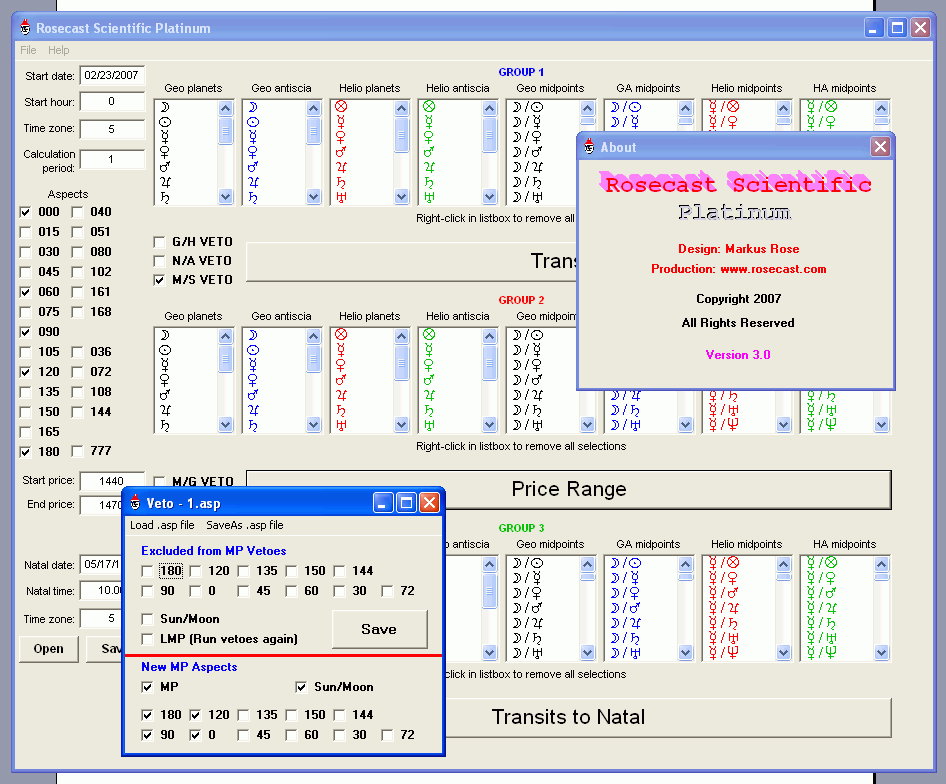Image resolution: width=946 pixels, height=784 pixels.
Task: Open the File menu
Action: [28, 50]
